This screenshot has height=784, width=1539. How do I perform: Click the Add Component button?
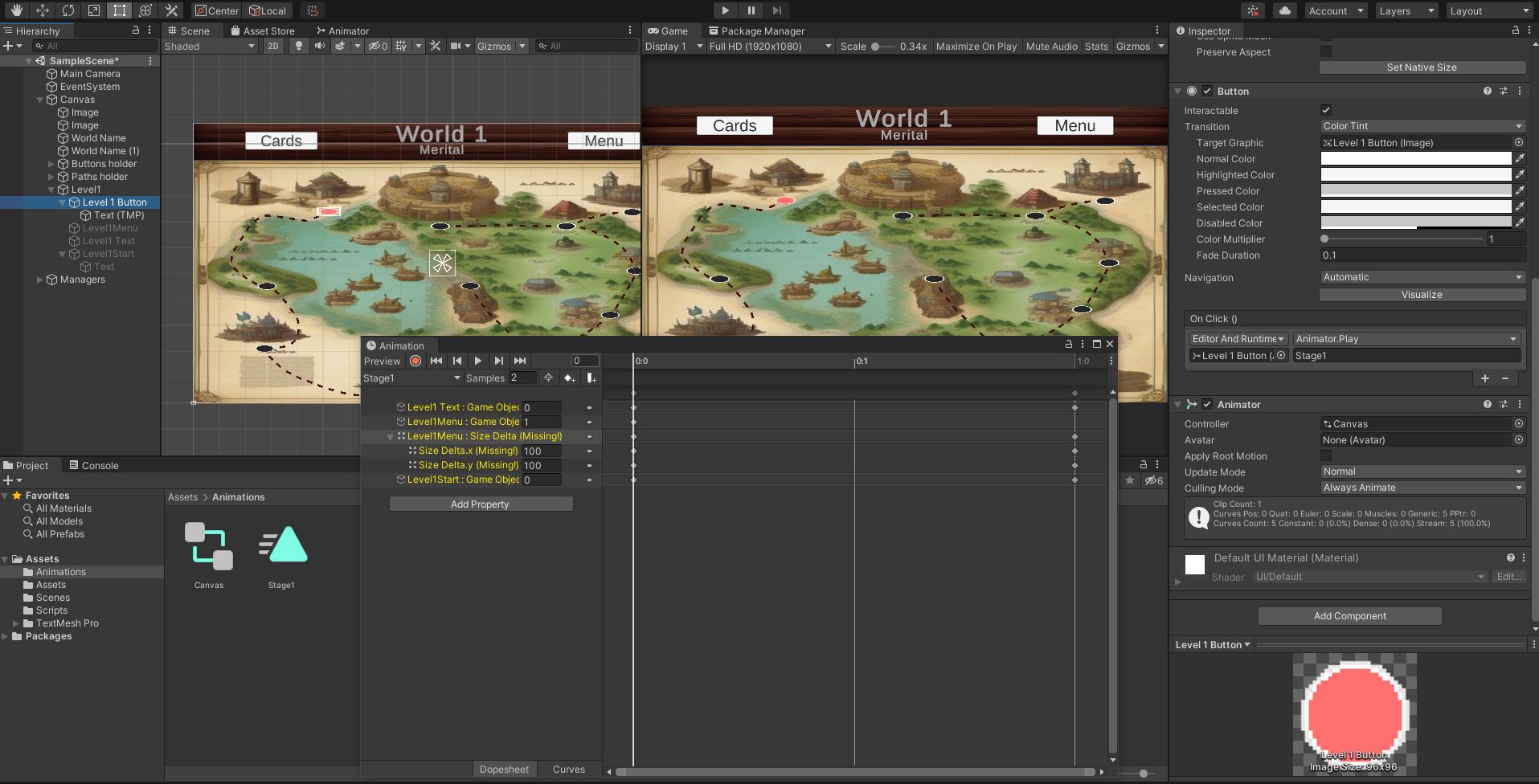[x=1349, y=615]
